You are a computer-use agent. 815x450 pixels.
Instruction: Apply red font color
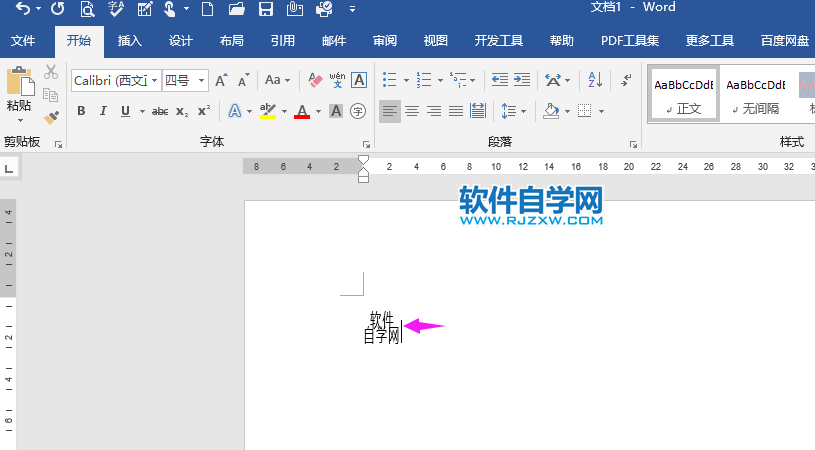pos(302,111)
